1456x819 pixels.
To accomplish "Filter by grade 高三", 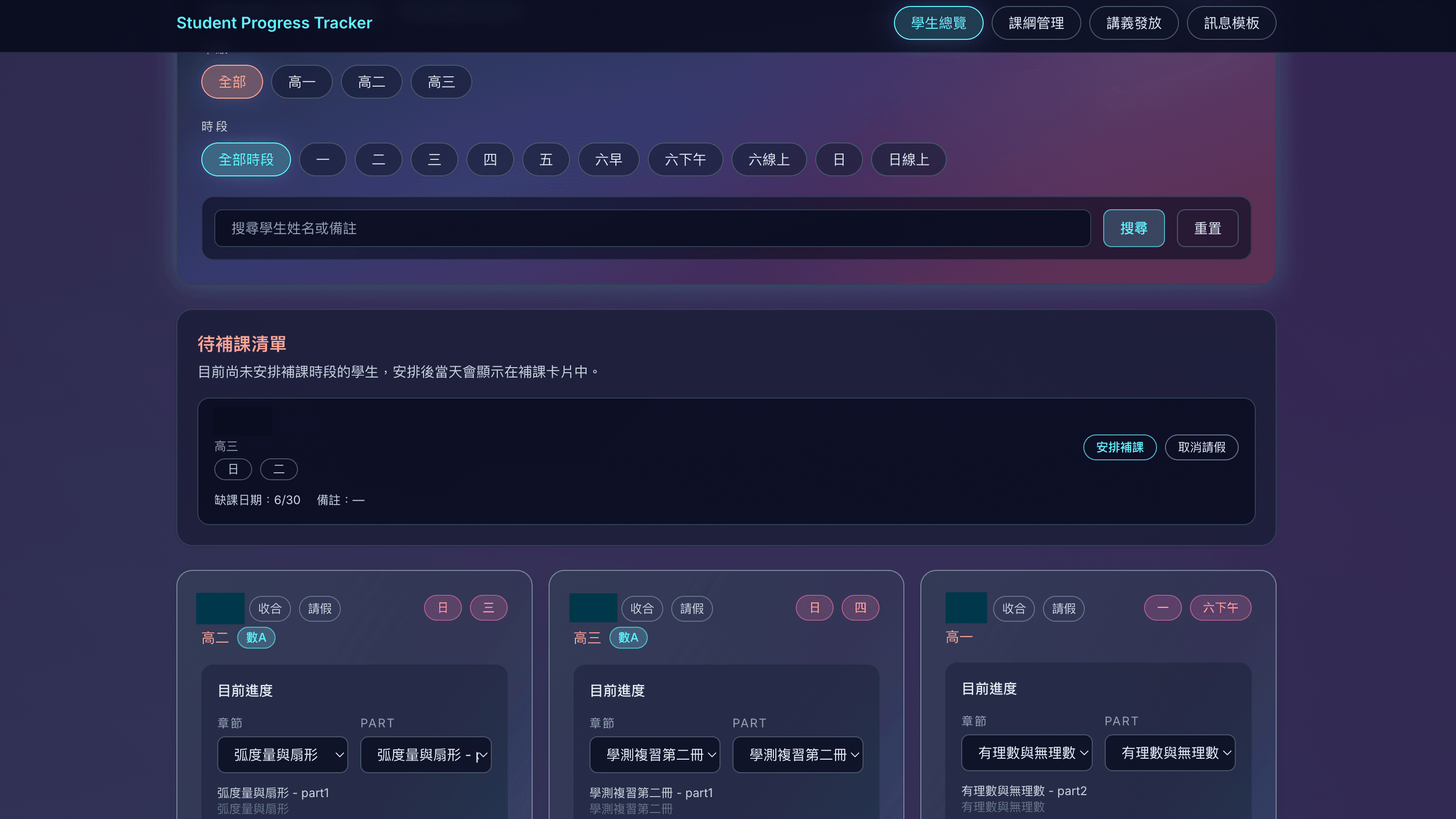I will coord(441,82).
